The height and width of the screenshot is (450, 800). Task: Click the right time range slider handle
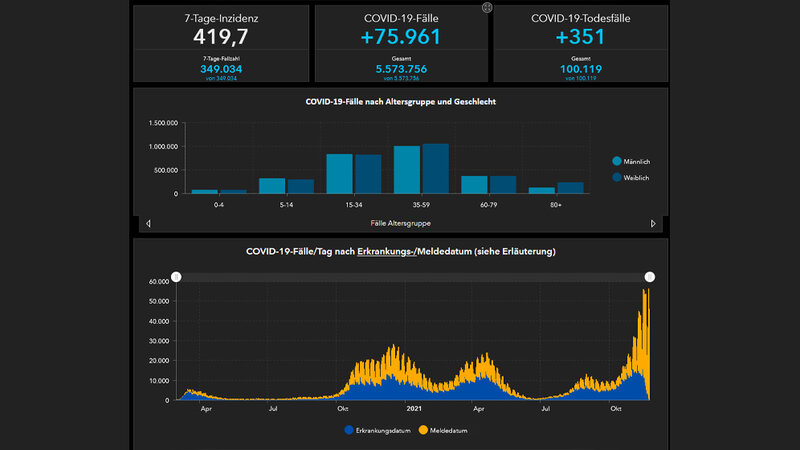click(650, 276)
